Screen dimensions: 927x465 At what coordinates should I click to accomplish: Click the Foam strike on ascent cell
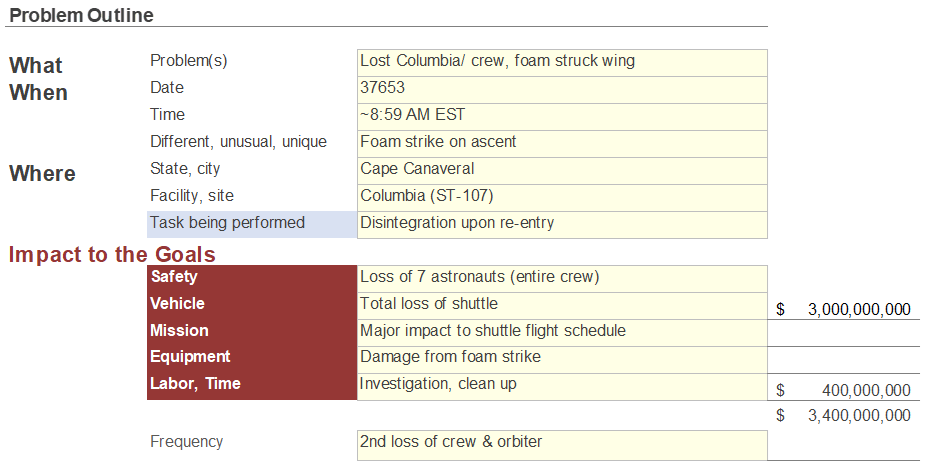pos(562,144)
